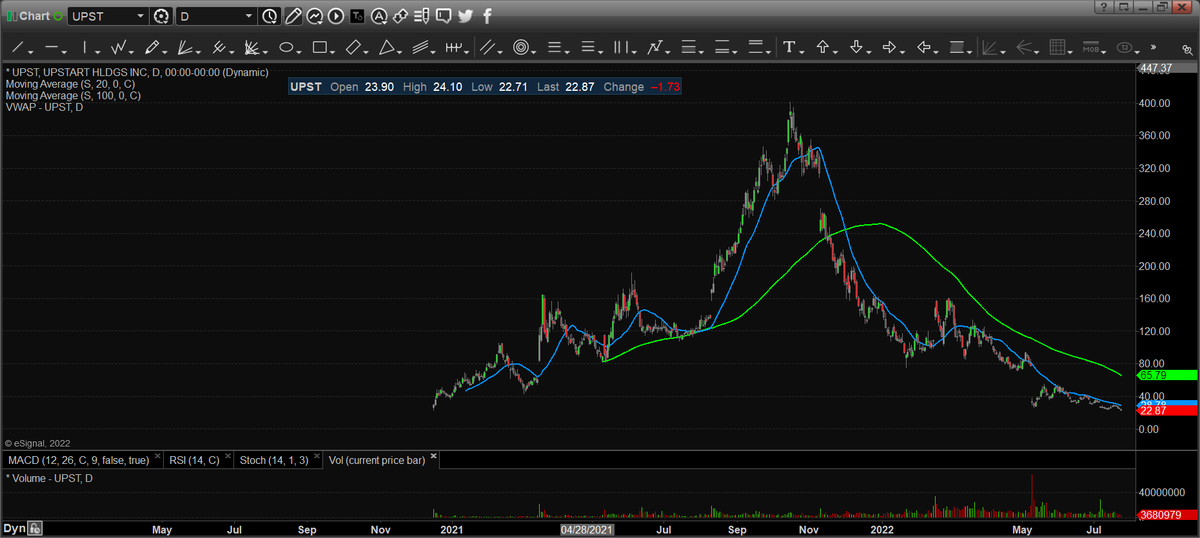Click the Volume - UPST, D label
1200x538 pixels.
(x=49, y=479)
